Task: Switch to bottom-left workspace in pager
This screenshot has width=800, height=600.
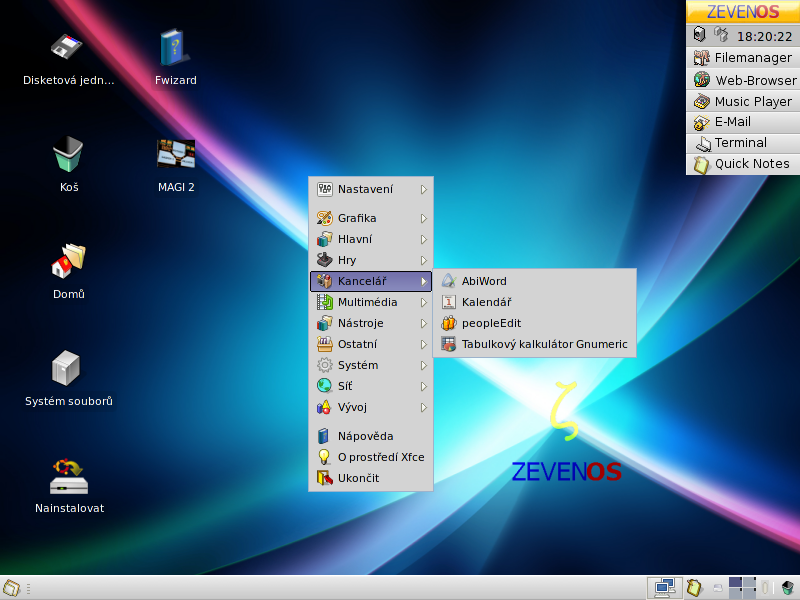Action: [x=735, y=593]
